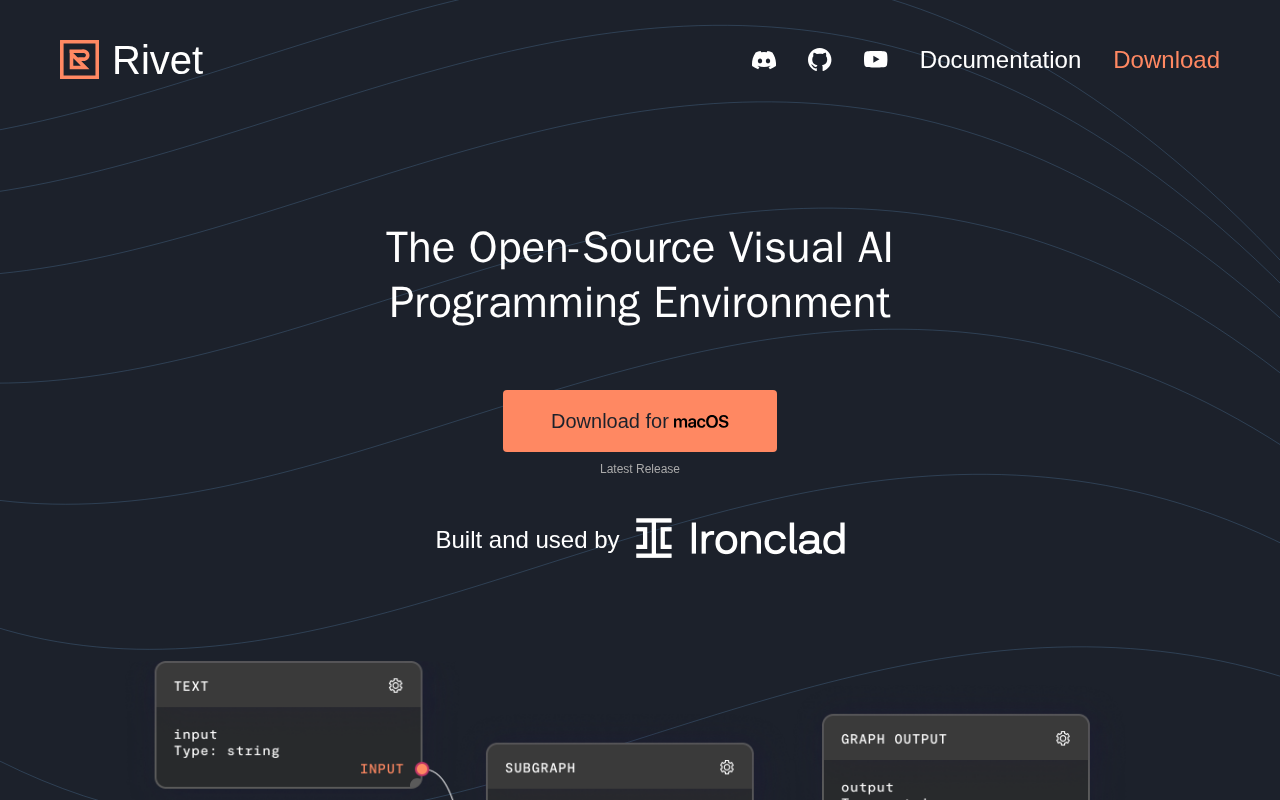Click Download for macOS button
This screenshot has width=1280, height=800.
coord(640,421)
